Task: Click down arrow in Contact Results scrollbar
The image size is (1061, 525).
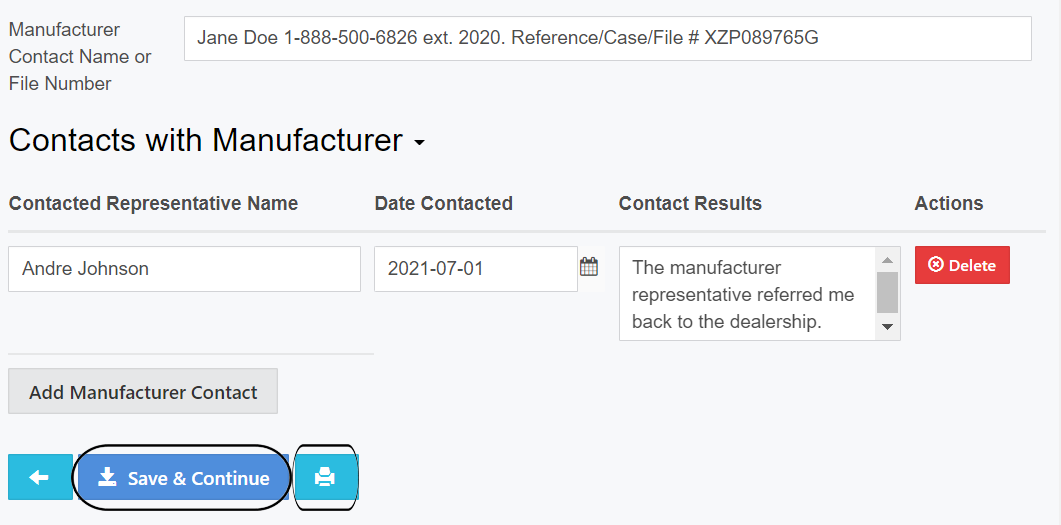Action: coord(887,327)
